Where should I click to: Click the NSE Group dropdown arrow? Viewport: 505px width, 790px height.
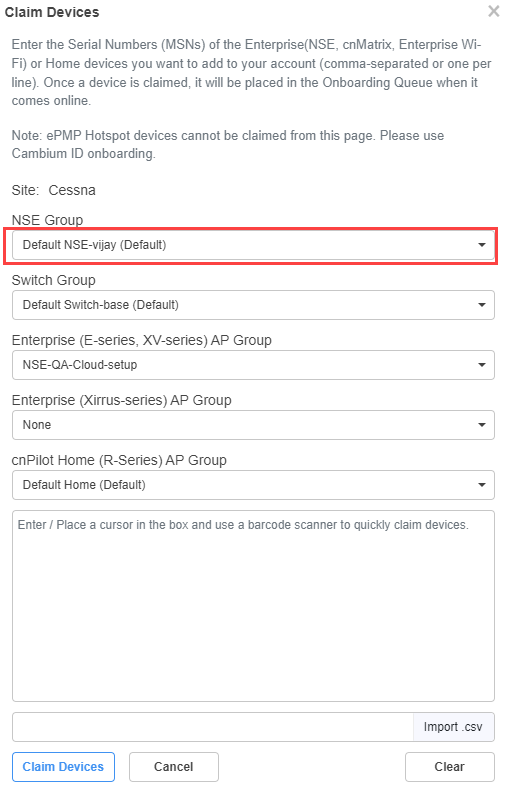[x=482, y=245]
